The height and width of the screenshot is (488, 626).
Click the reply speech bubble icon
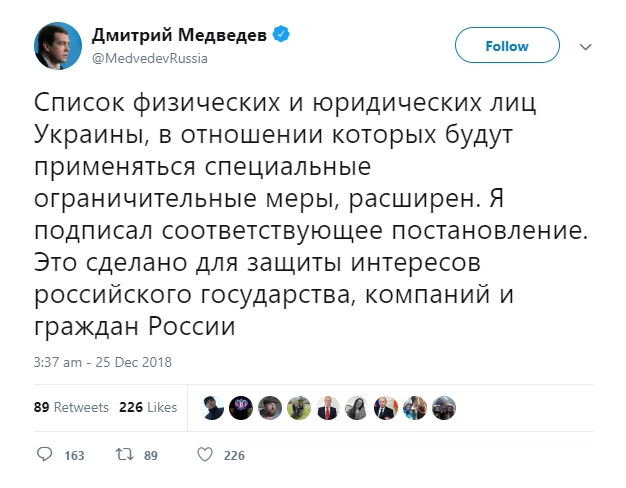coord(44,455)
